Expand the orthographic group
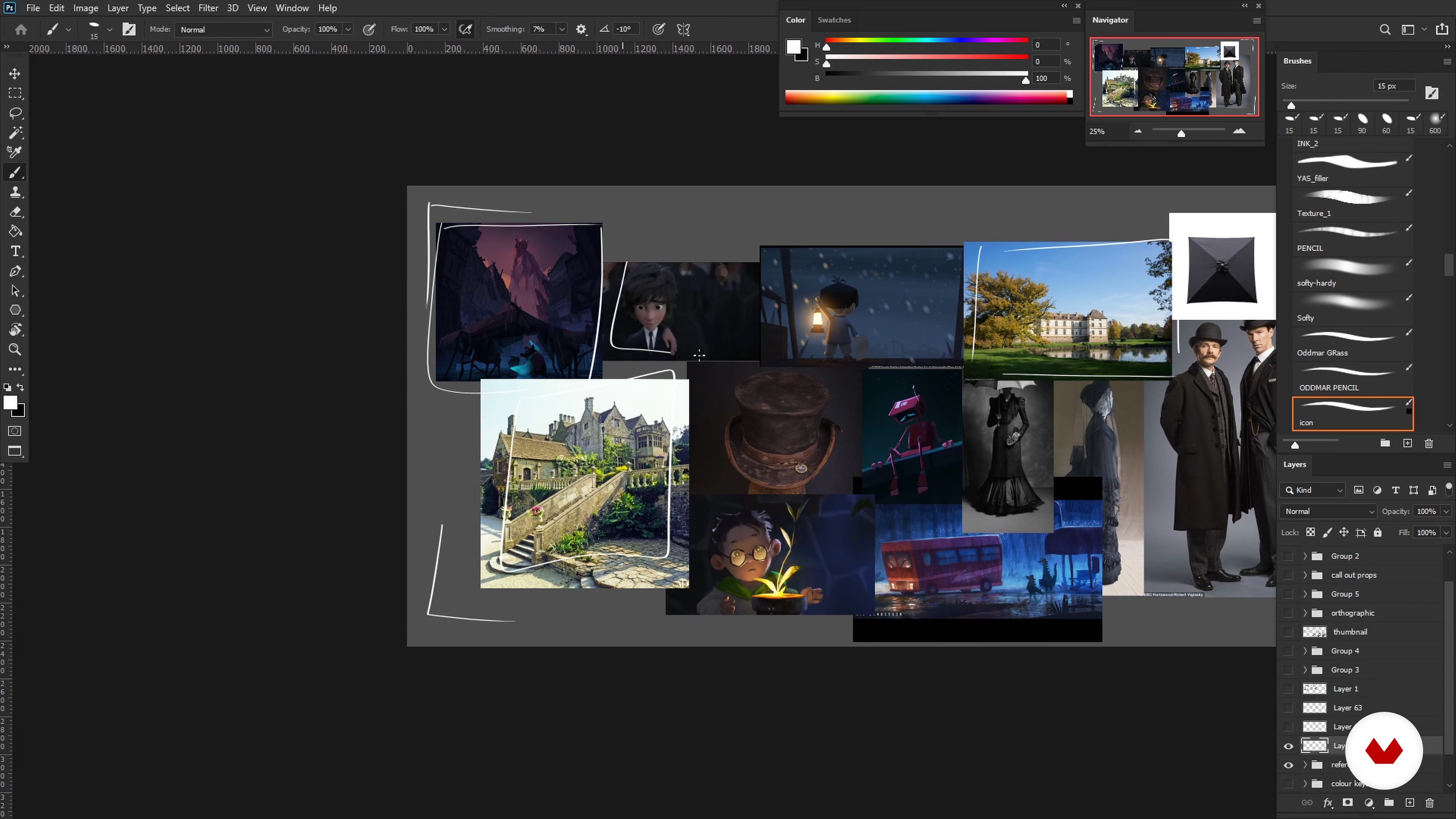1456x819 pixels. (1305, 613)
